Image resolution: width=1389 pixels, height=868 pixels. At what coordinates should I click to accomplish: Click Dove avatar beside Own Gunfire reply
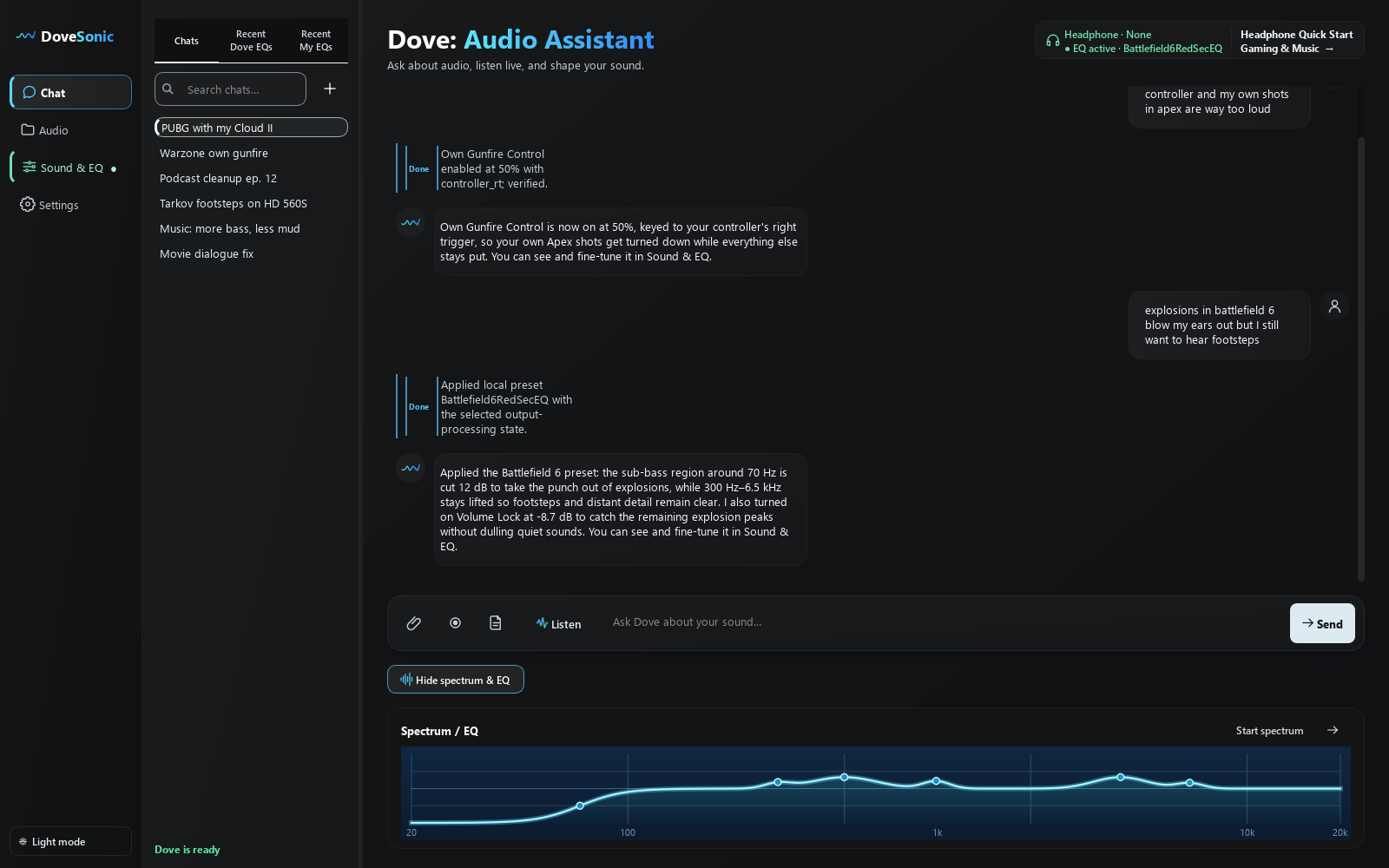[x=411, y=222]
